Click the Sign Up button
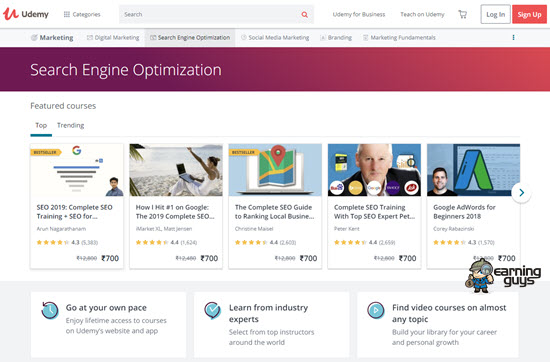This screenshot has width=550, height=362. pos(529,14)
